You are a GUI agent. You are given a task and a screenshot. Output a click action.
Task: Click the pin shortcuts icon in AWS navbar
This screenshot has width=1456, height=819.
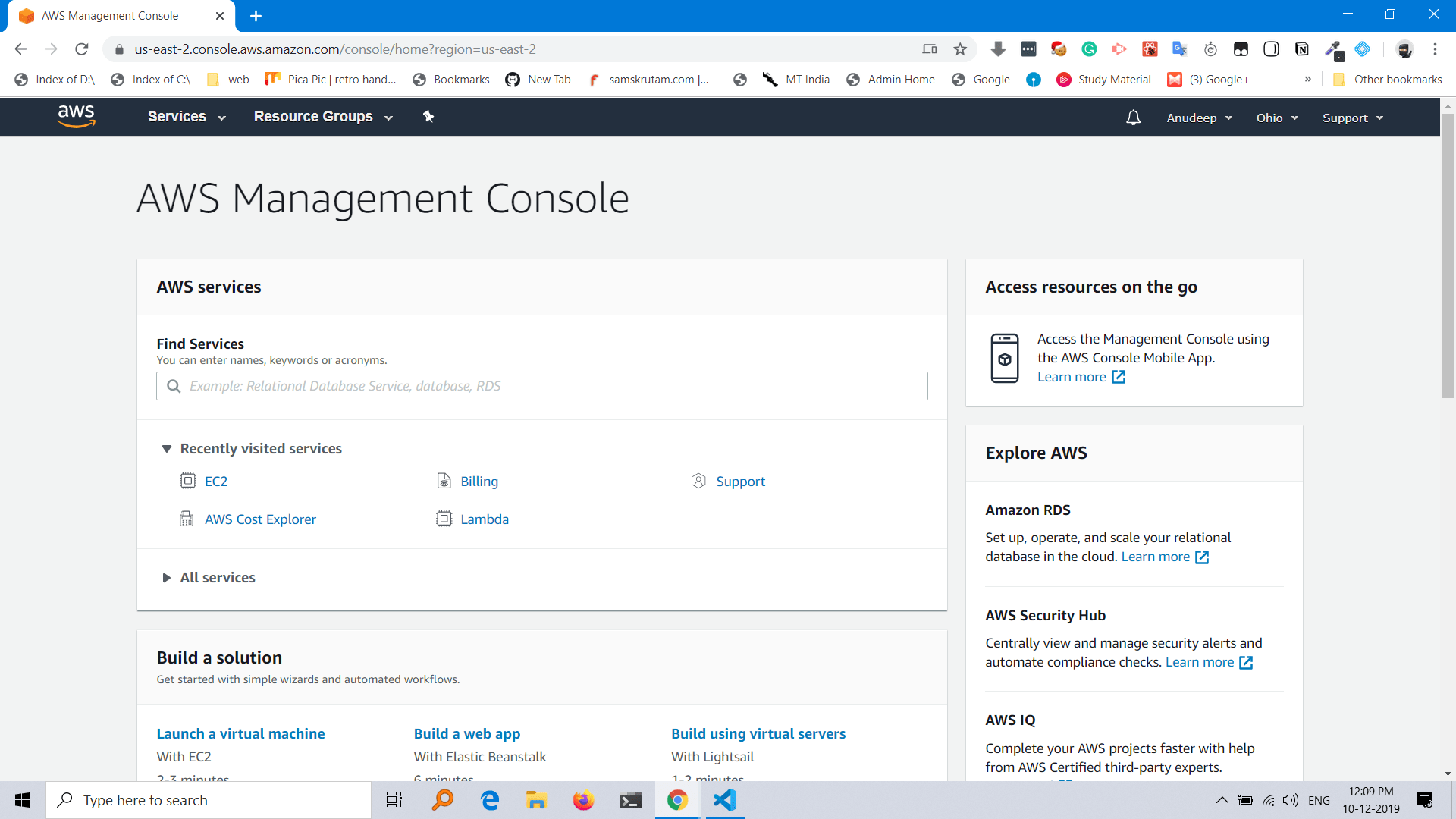coord(428,116)
